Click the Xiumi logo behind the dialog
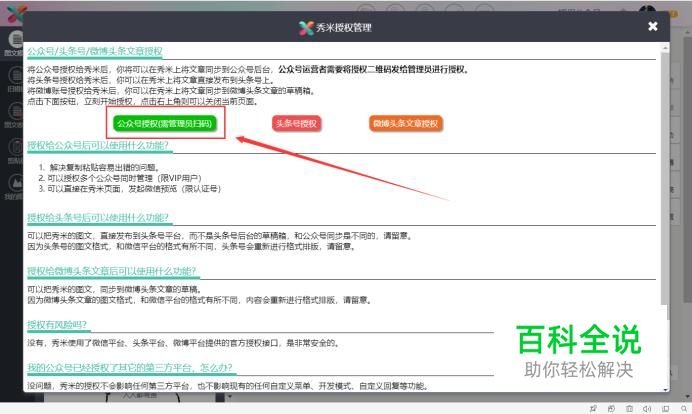The image size is (692, 414). coord(15,13)
